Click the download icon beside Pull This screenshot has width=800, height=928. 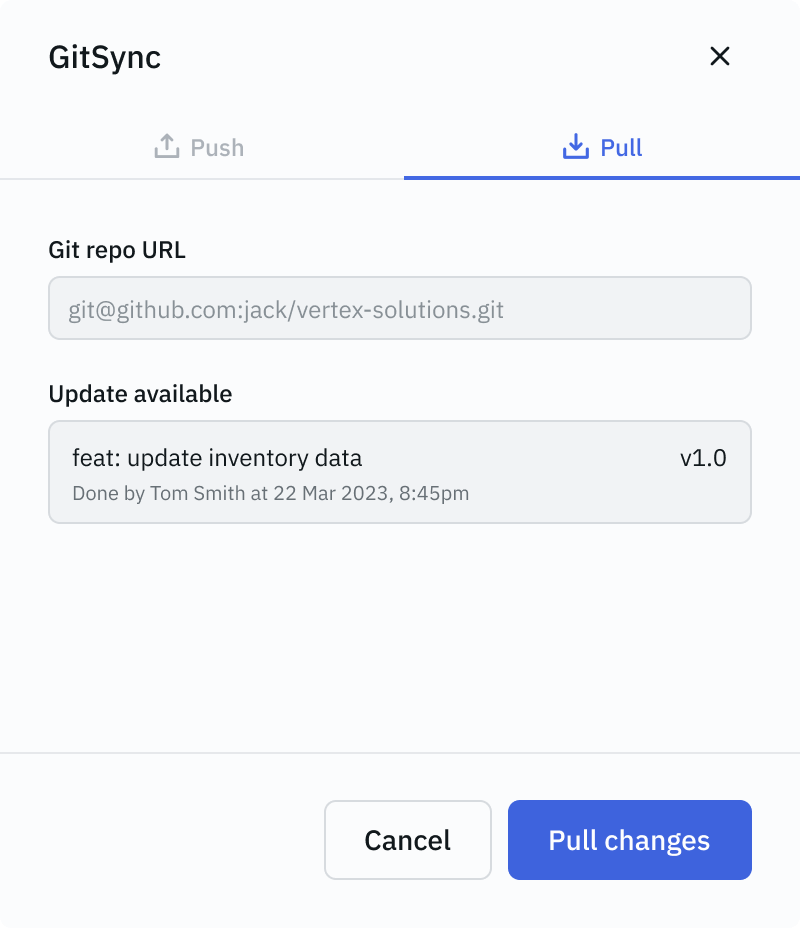click(x=573, y=146)
